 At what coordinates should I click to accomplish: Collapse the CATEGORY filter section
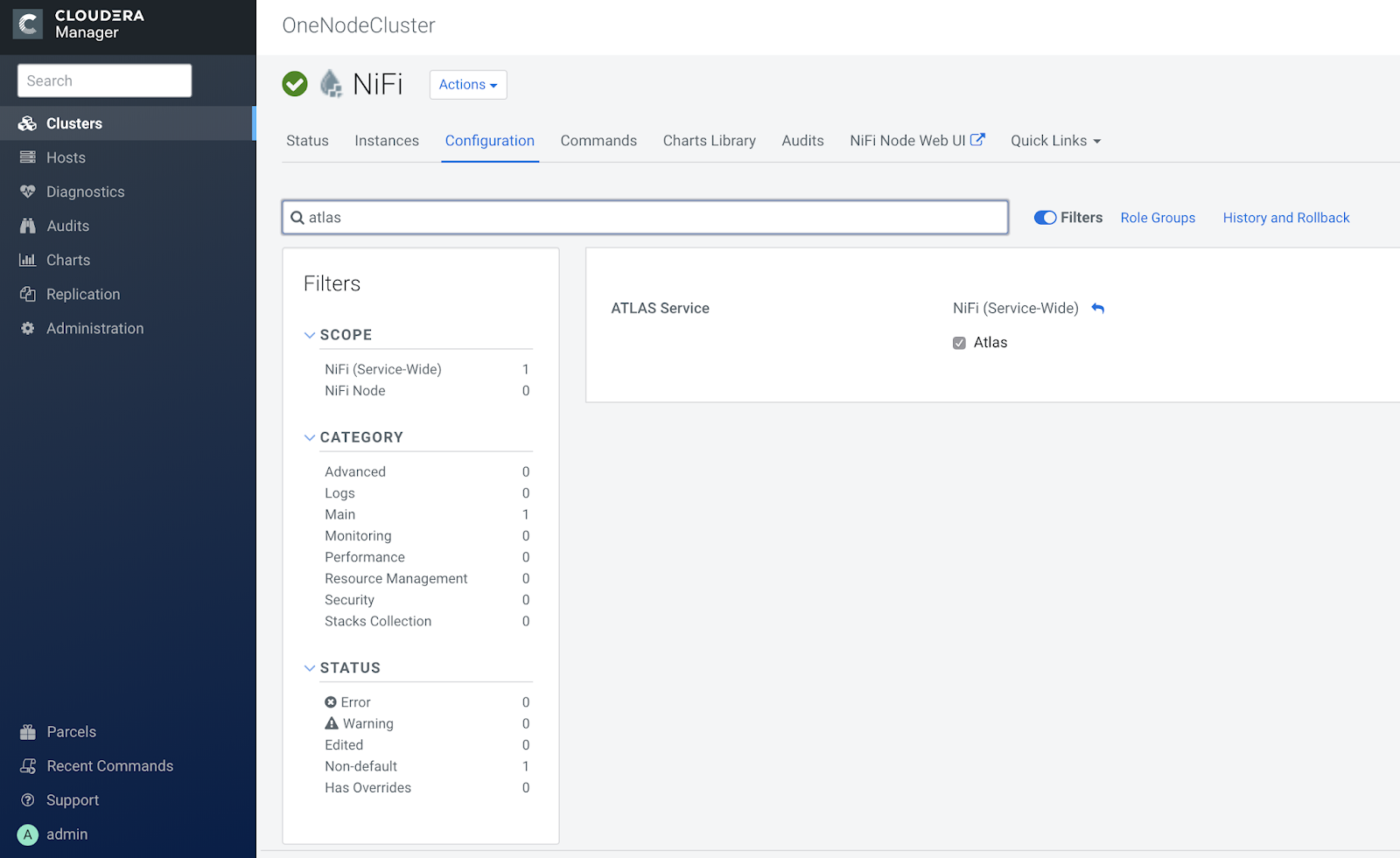tap(310, 437)
